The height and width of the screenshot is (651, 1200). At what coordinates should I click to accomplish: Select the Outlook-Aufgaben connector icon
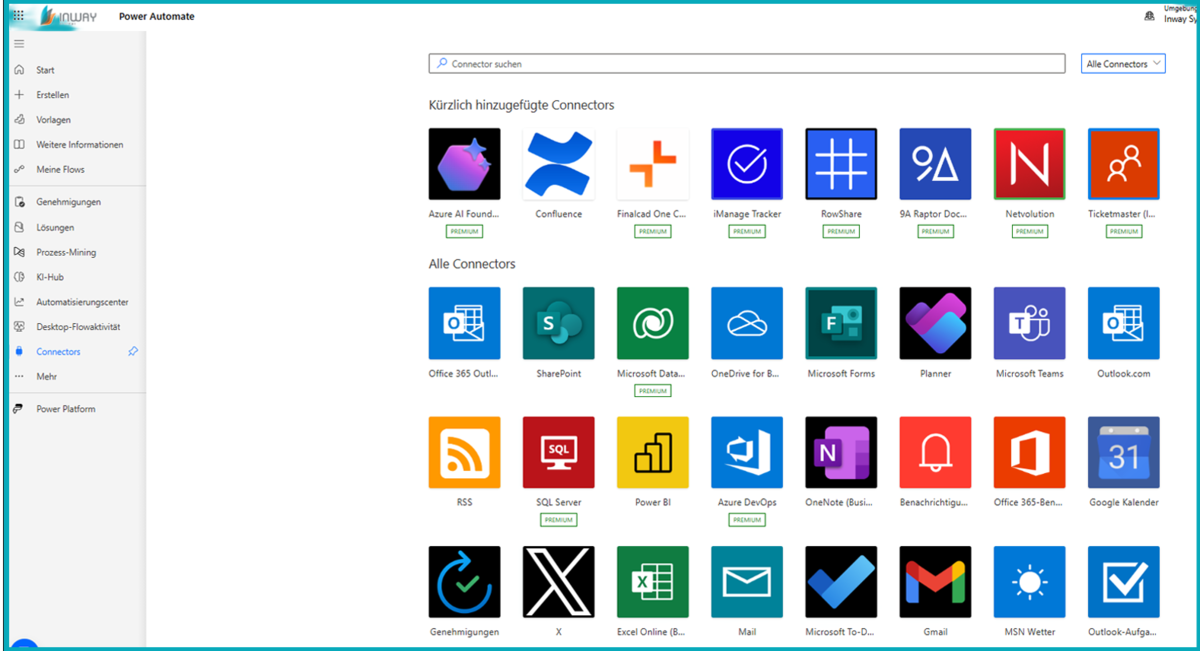click(1124, 582)
